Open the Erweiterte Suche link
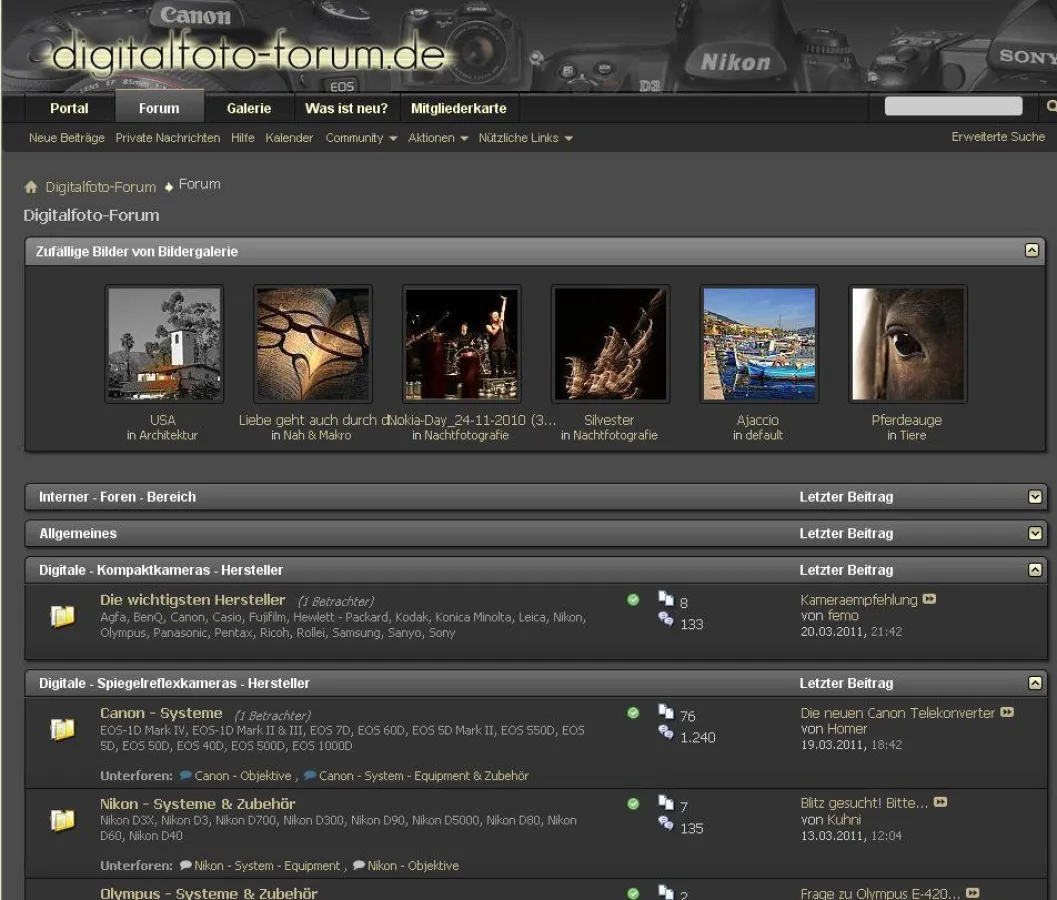This screenshot has width=1057, height=900. click(x=997, y=137)
